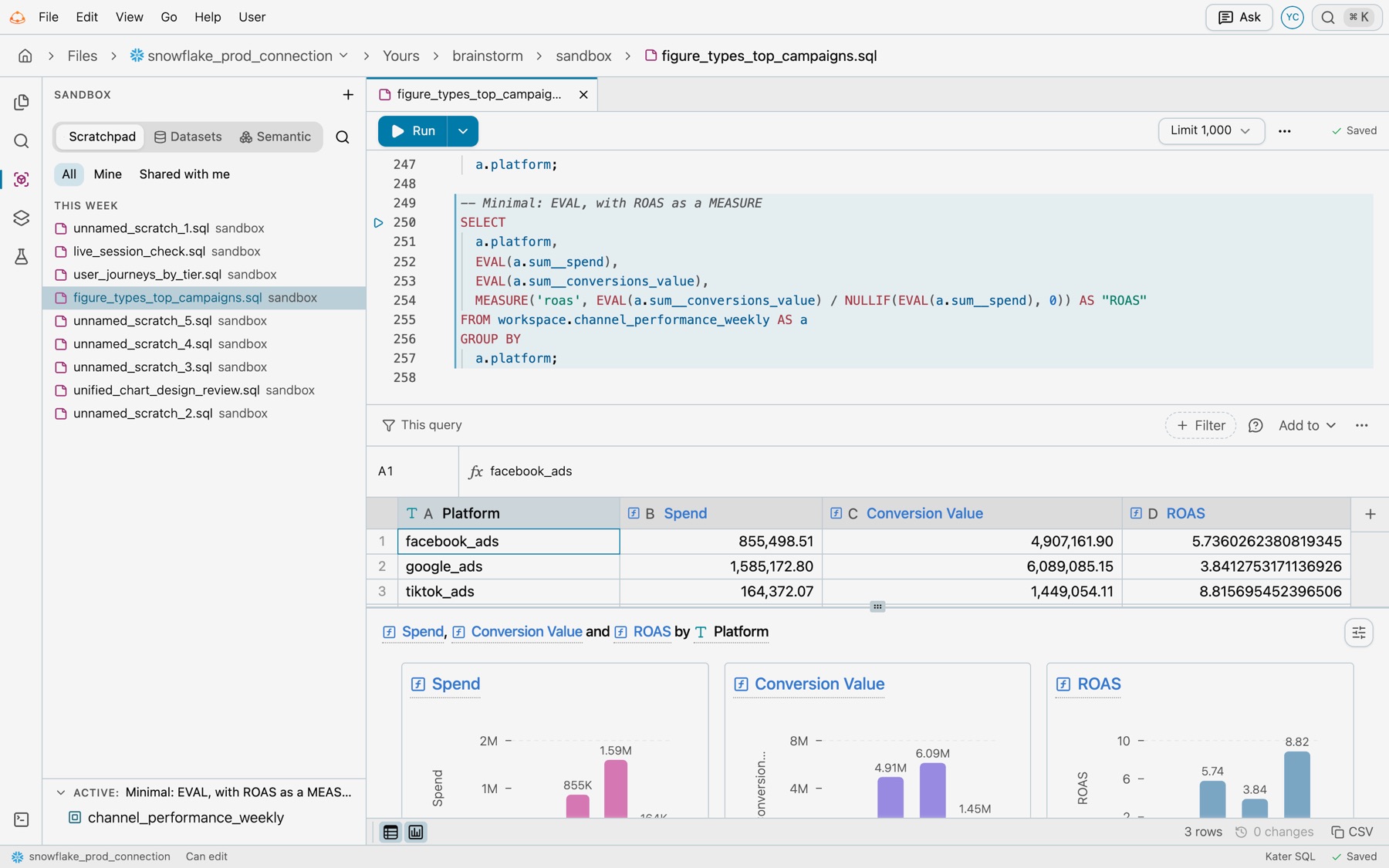Run the statement at line 250 gutter arrow

tap(378, 222)
